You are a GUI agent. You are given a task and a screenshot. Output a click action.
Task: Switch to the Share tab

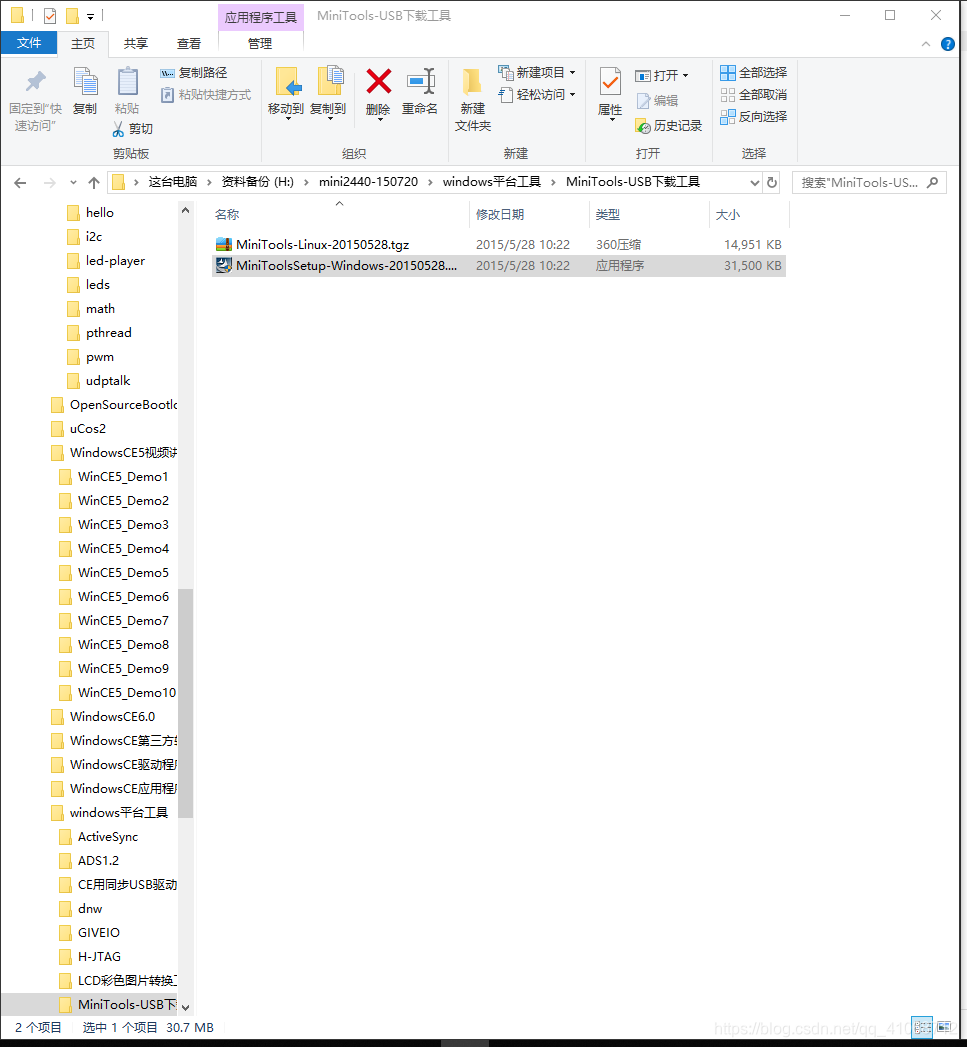point(136,43)
